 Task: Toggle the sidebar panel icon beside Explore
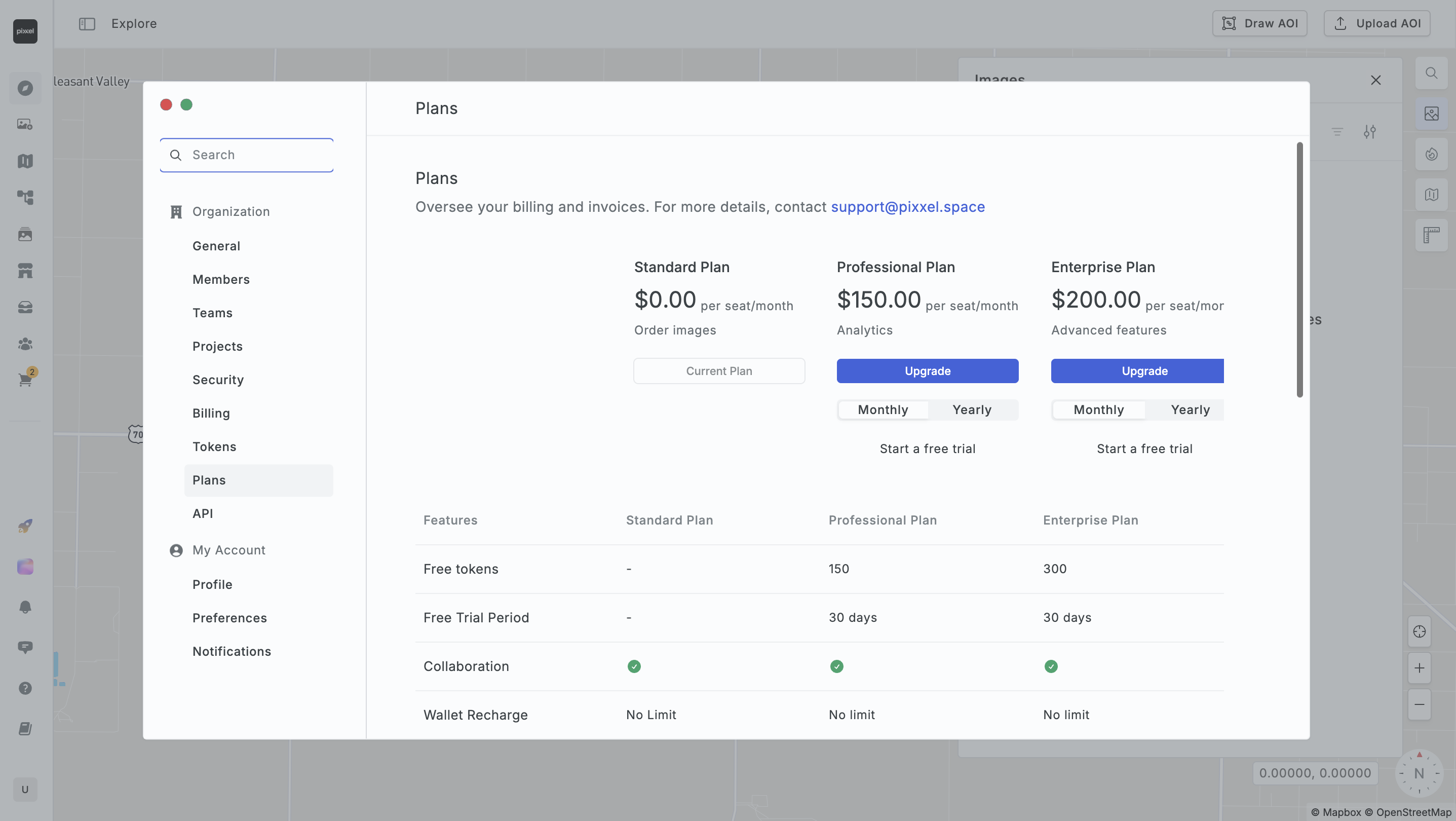coord(87,24)
